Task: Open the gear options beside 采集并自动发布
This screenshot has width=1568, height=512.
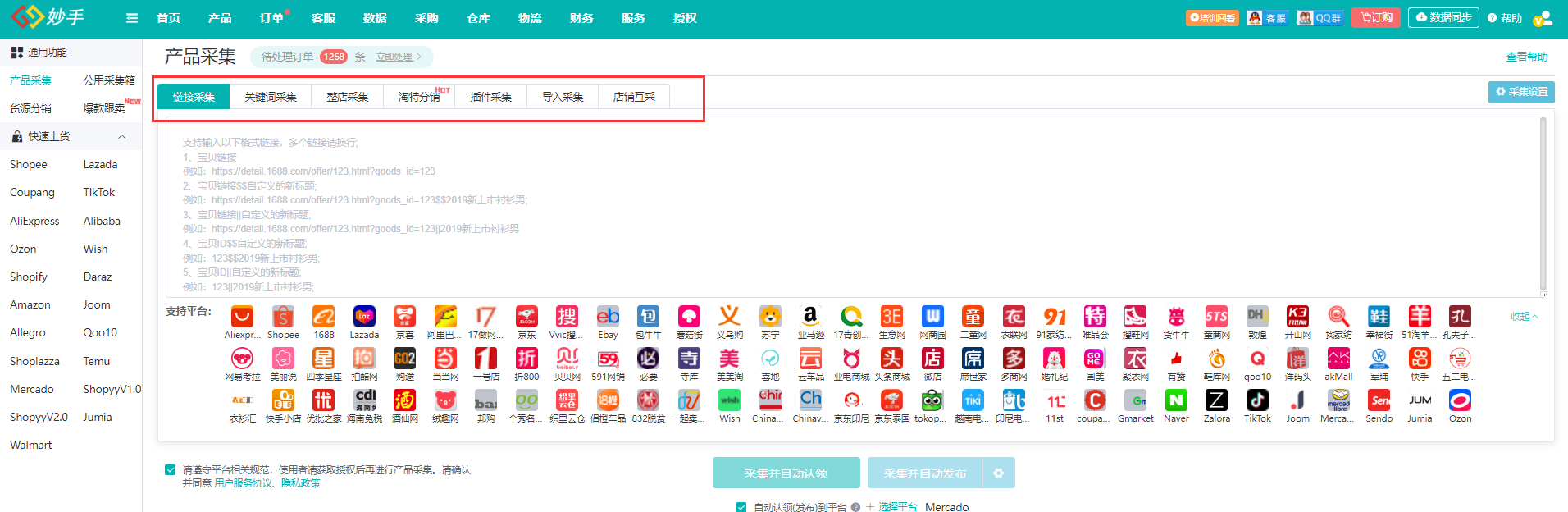Action: tap(999, 473)
